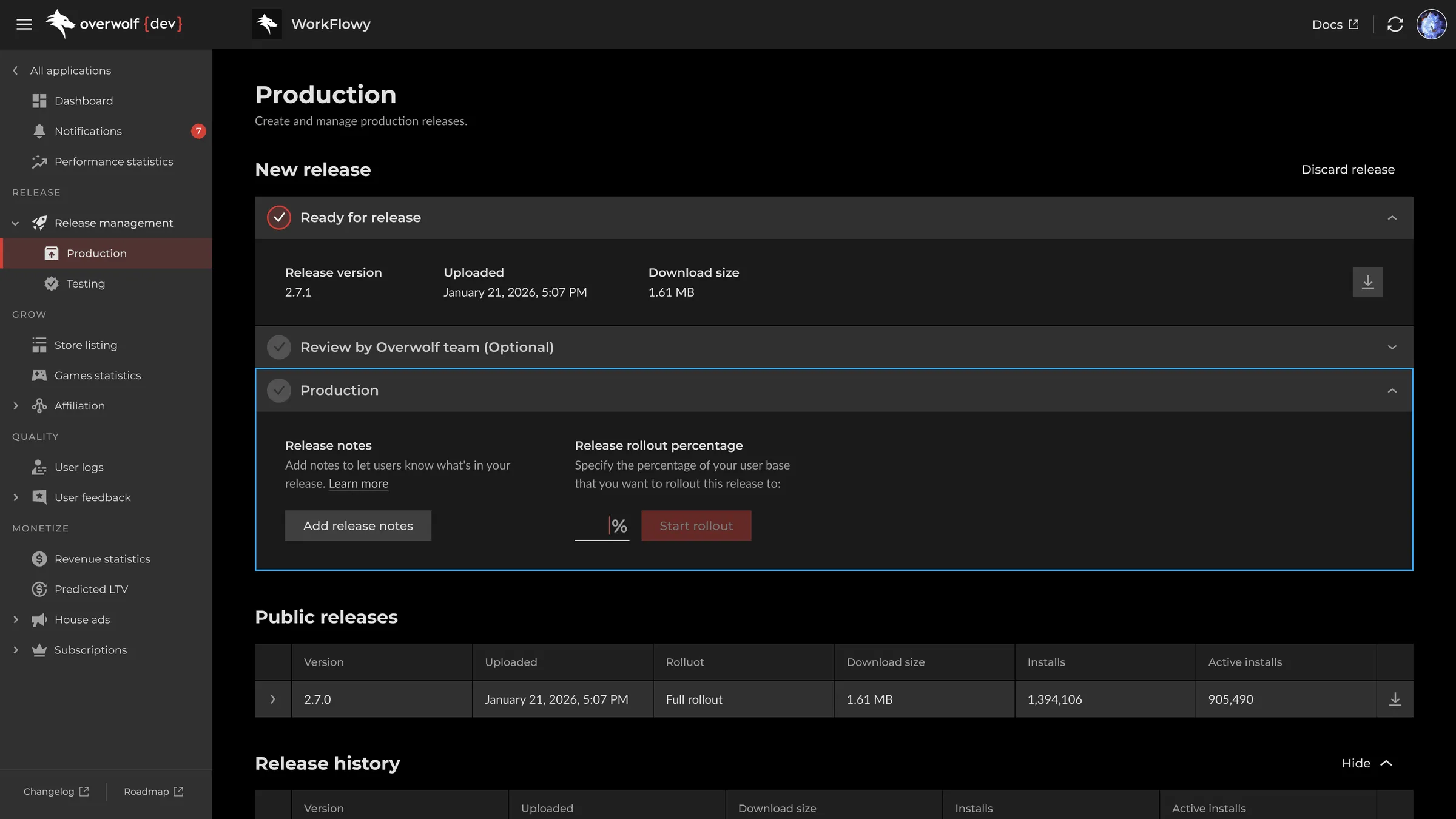1456x819 pixels.
Task: Open Docs external link
Action: point(1335,24)
